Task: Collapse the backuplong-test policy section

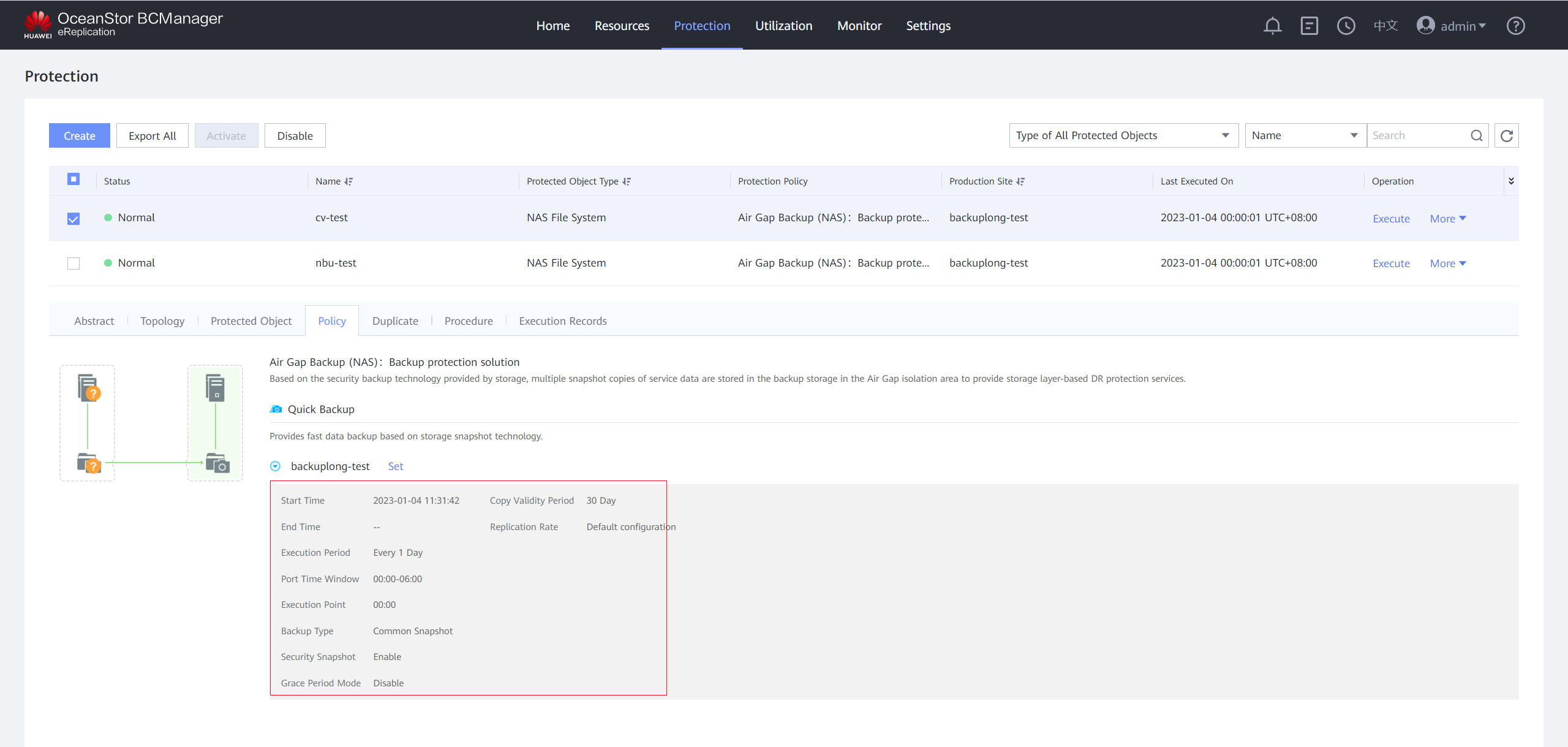Action: [276, 466]
